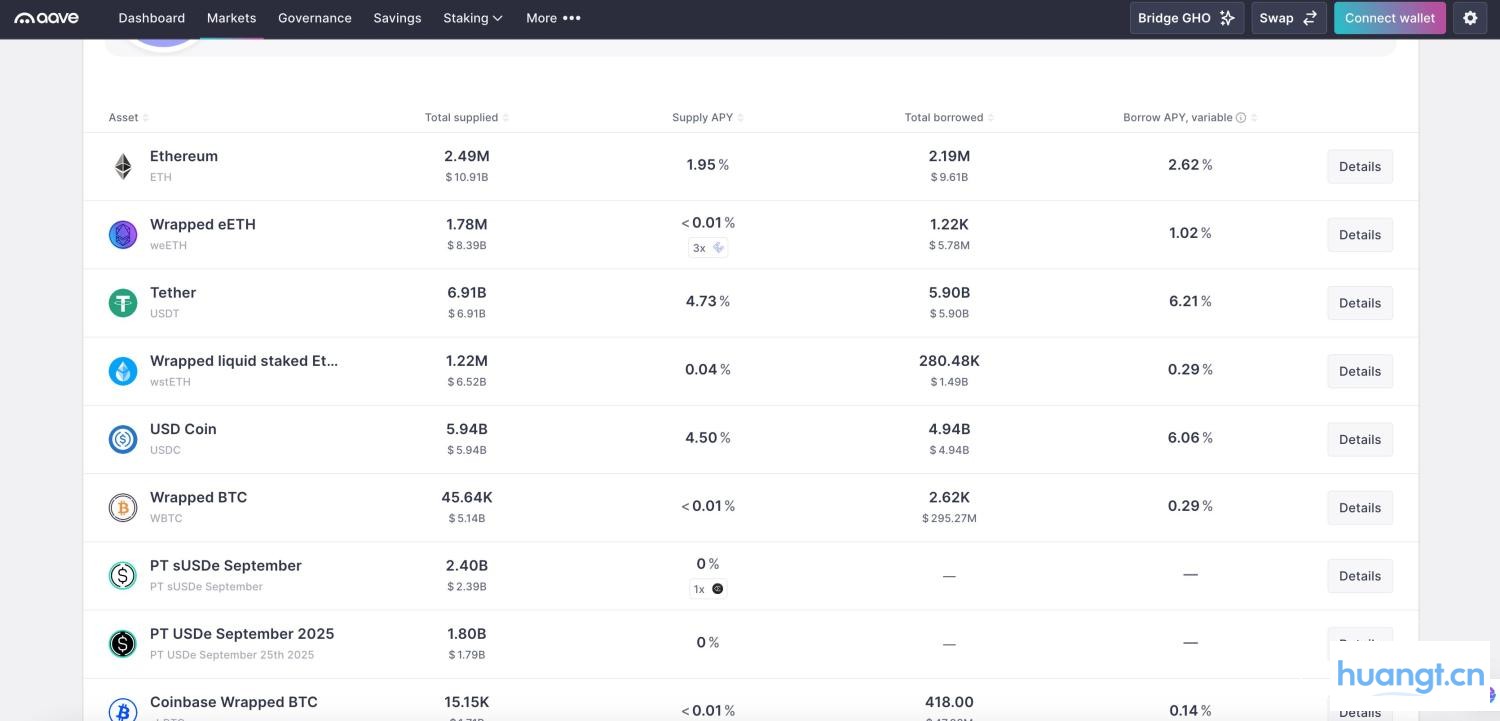Click the Connect wallet button
The width and height of the screenshot is (1500, 721).
coord(1389,17)
